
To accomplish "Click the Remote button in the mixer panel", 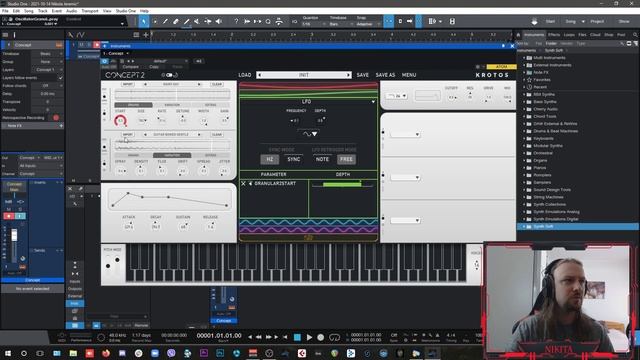I will (x=141, y=325).
